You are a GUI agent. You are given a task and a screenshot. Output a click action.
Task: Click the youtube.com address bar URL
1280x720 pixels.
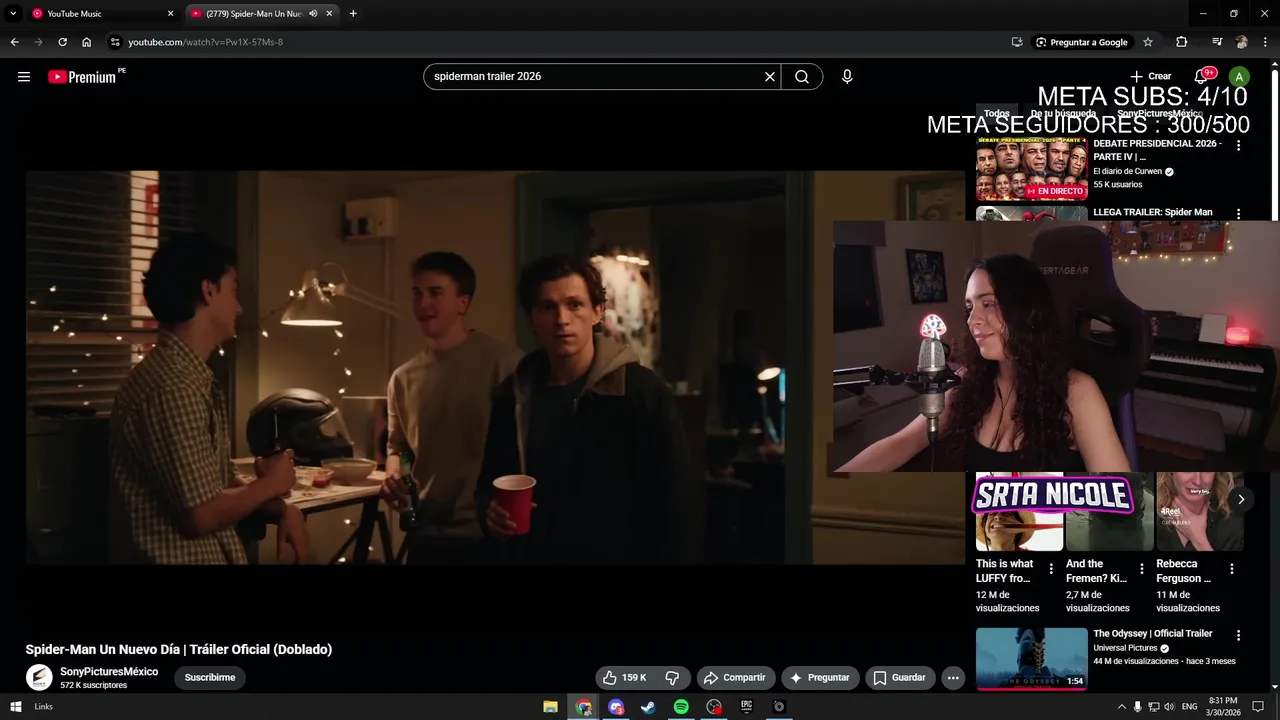(x=206, y=42)
